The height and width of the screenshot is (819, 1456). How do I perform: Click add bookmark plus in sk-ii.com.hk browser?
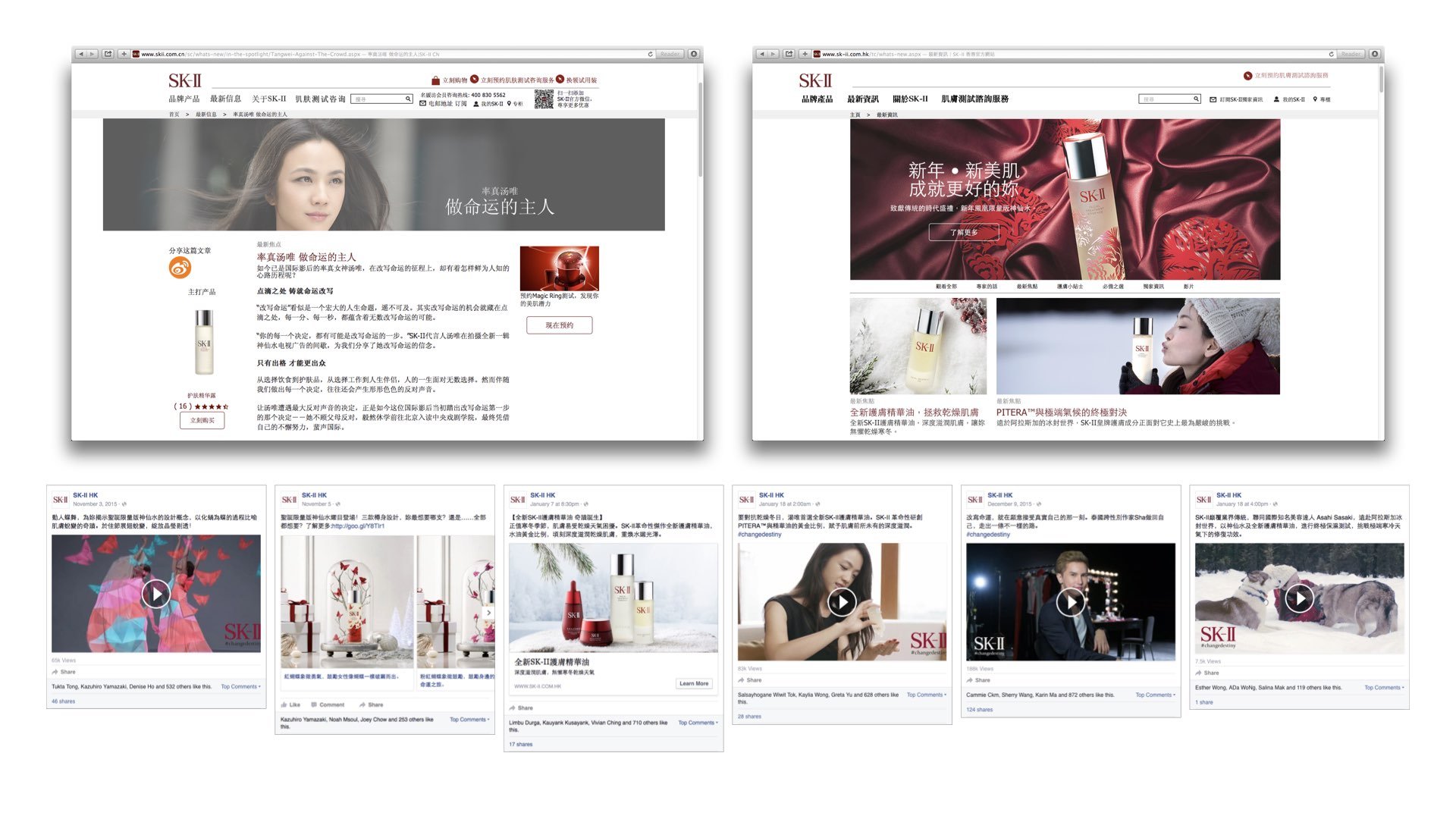click(805, 54)
